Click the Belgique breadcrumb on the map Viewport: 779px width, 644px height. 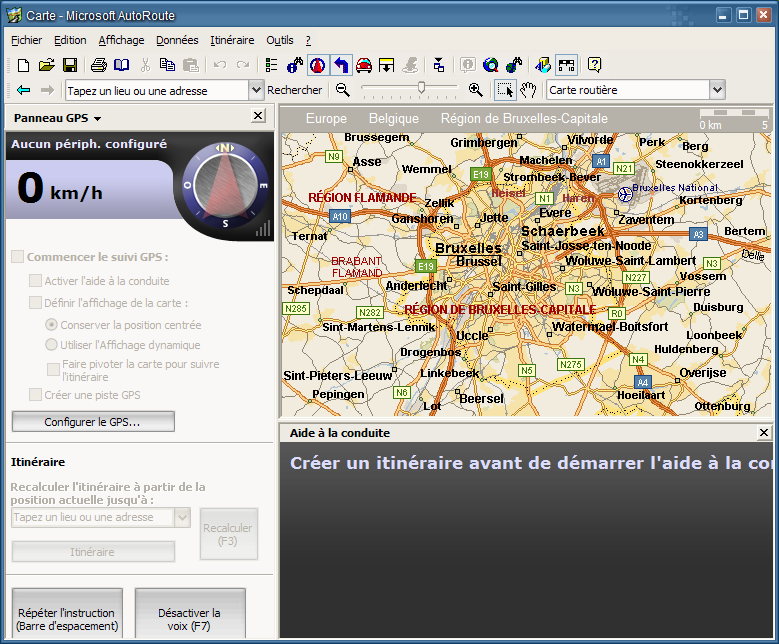[x=393, y=119]
